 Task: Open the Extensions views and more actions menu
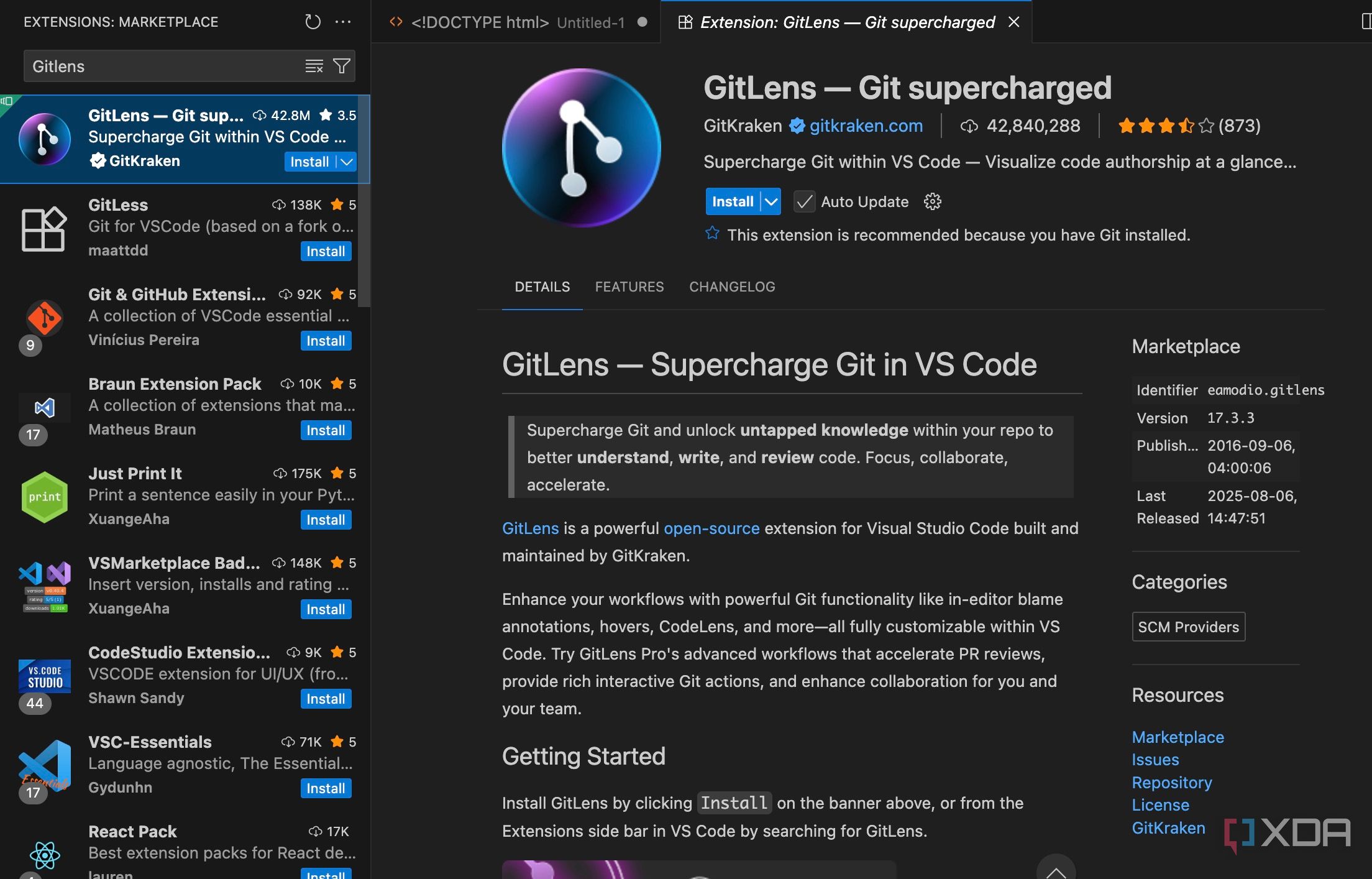[x=343, y=22]
